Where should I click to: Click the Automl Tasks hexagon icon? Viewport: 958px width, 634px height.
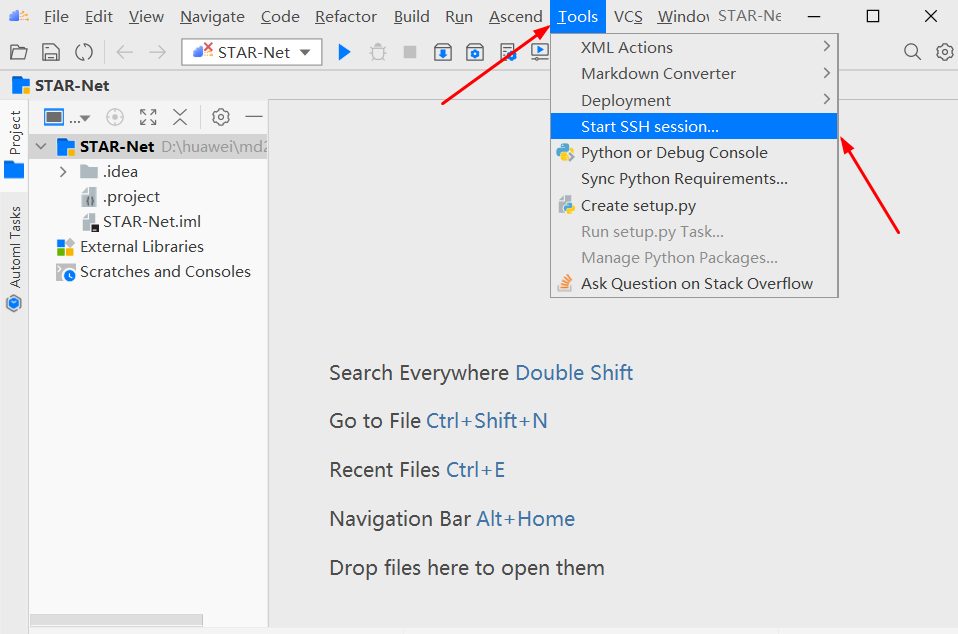click(13, 303)
